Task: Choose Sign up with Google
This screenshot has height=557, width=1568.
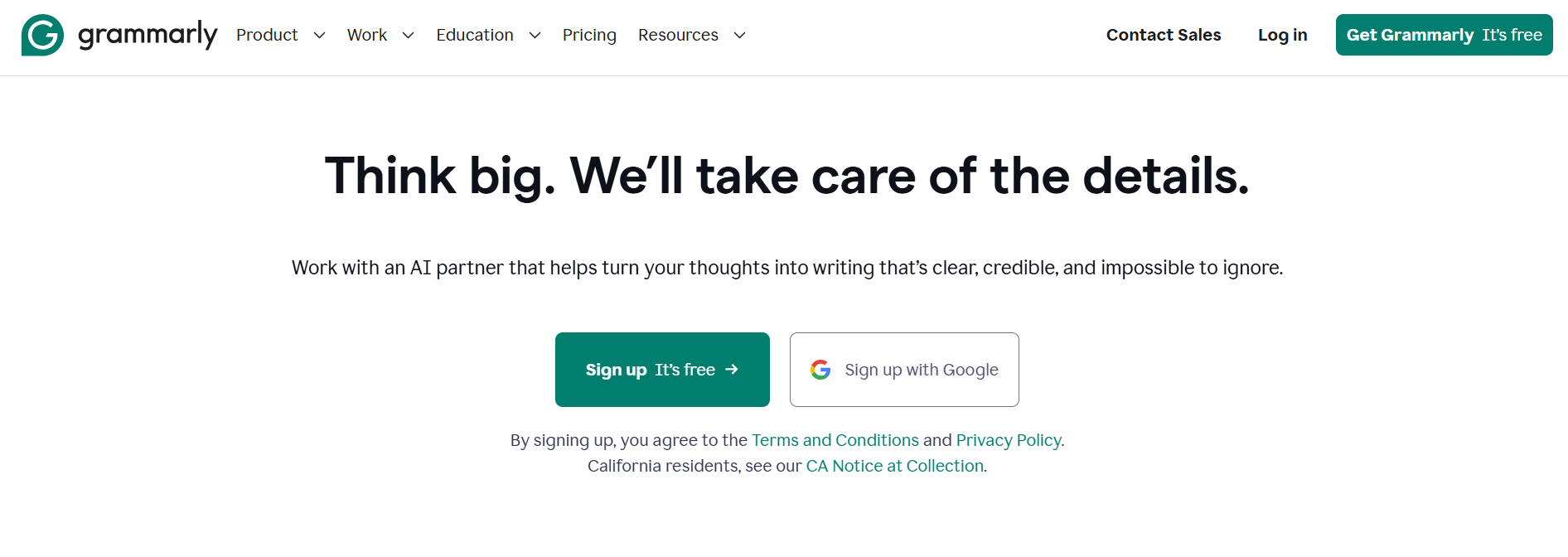Action: [904, 370]
